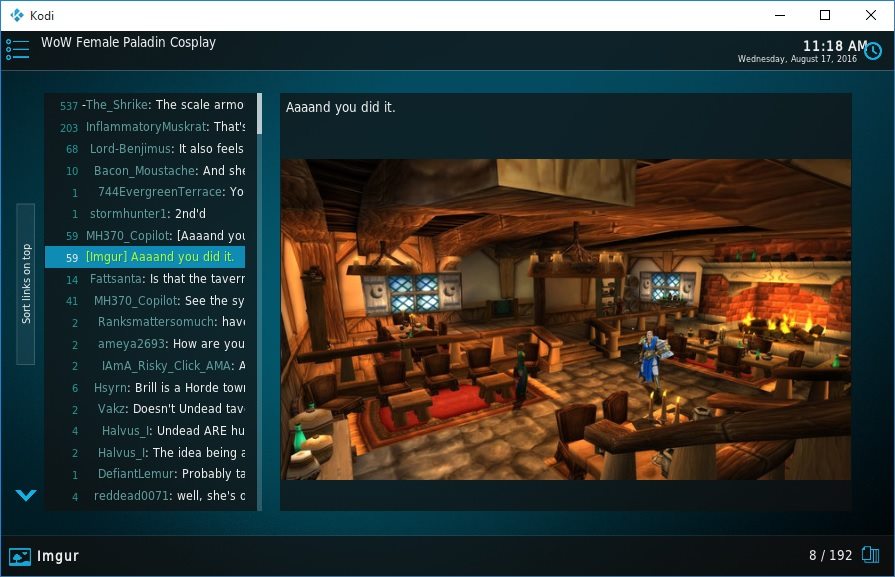This screenshot has height=577, width=895.
Task: Toggle the 'Sort links on top' side tab
Action: [26, 284]
